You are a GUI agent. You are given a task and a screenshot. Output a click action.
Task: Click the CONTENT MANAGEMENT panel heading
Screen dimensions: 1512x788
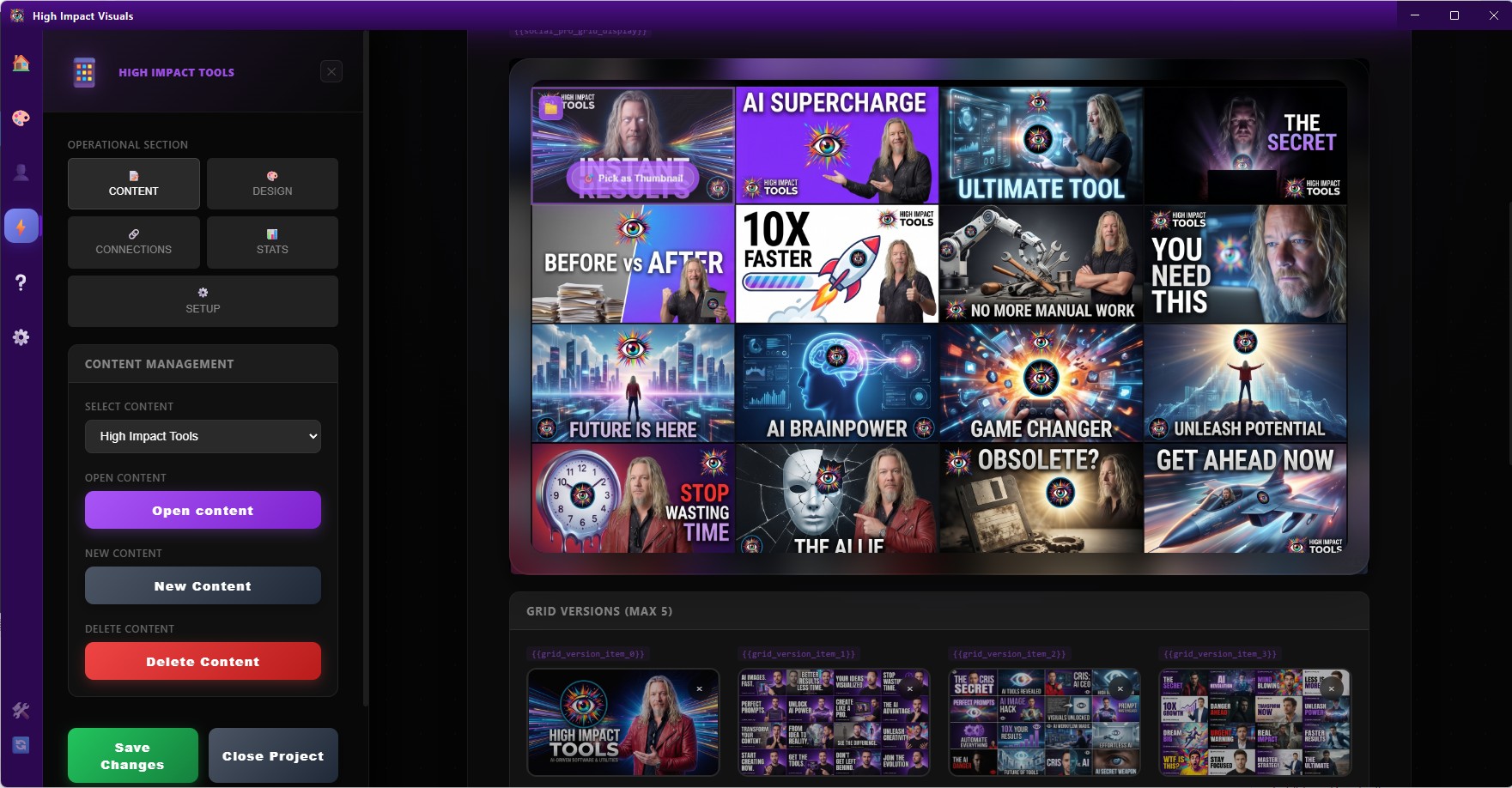pyautogui.click(x=159, y=364)
